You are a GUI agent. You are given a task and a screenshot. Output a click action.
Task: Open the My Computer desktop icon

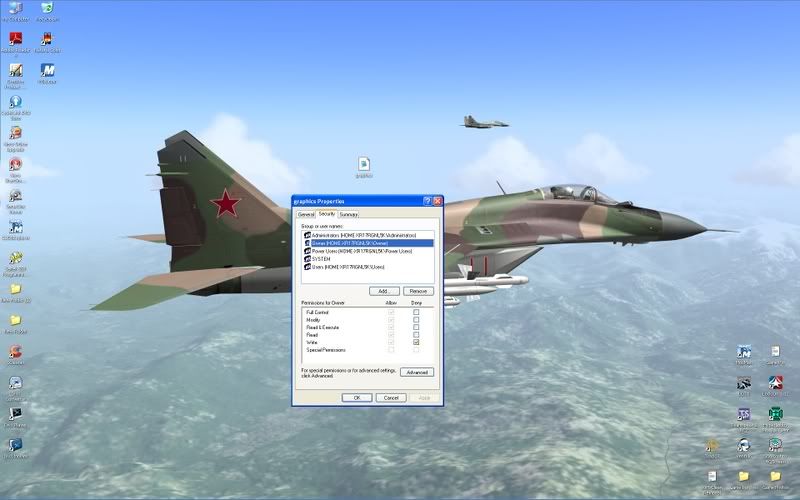click(15, 11)
